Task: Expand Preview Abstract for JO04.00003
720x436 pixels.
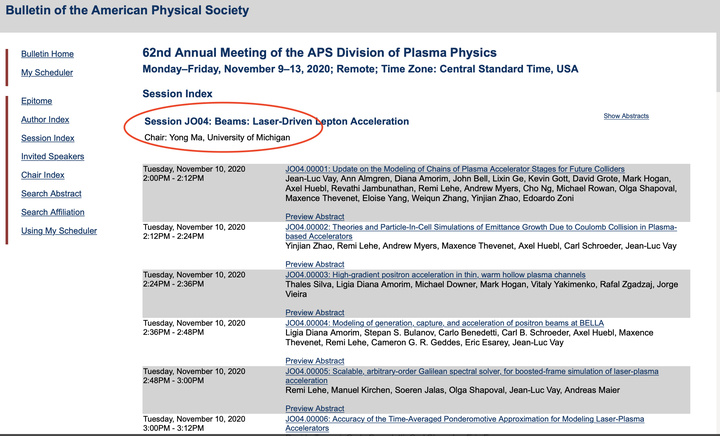Action: [x=314, y=312]
